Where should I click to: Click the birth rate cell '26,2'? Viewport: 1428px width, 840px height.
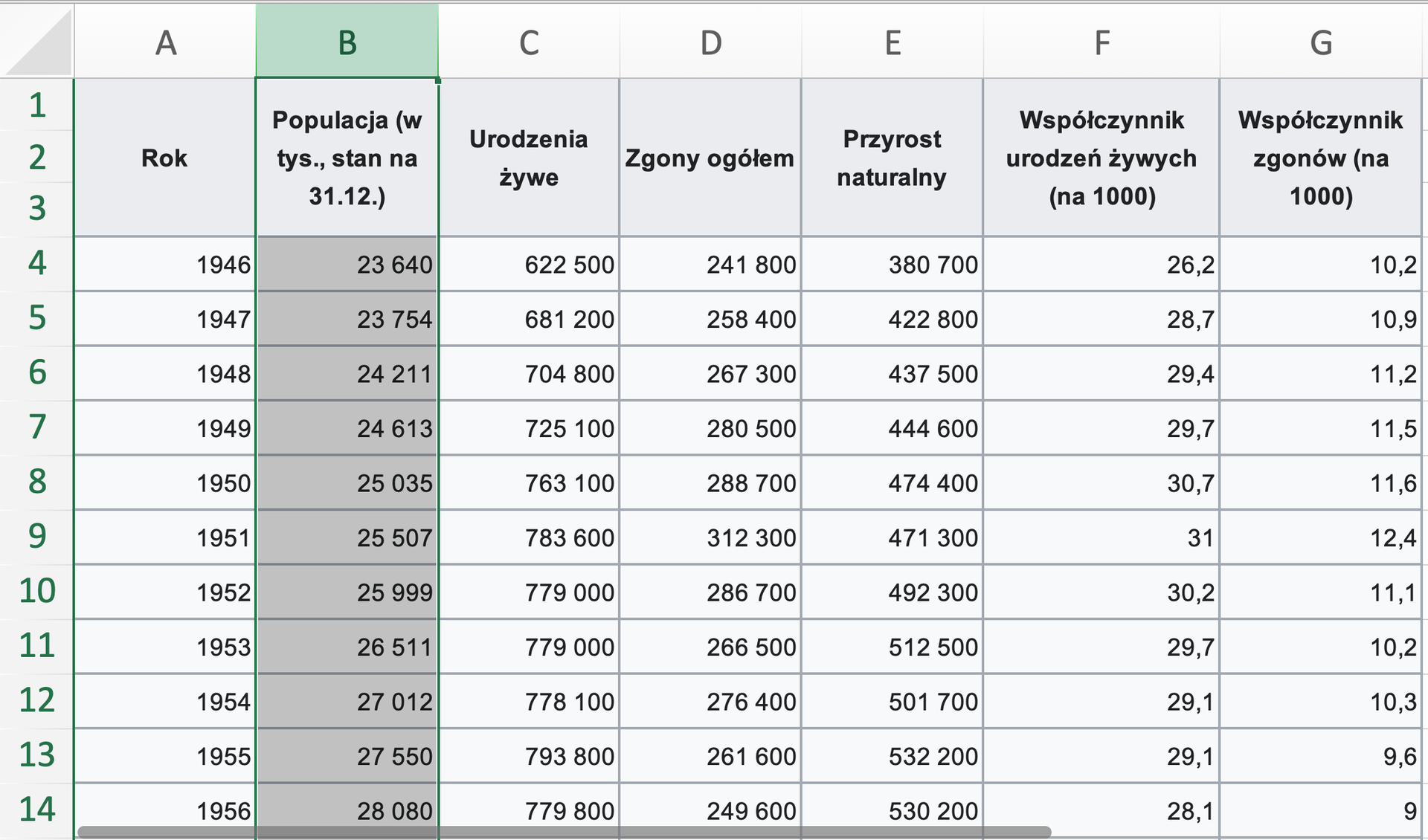click(1101, 264)
